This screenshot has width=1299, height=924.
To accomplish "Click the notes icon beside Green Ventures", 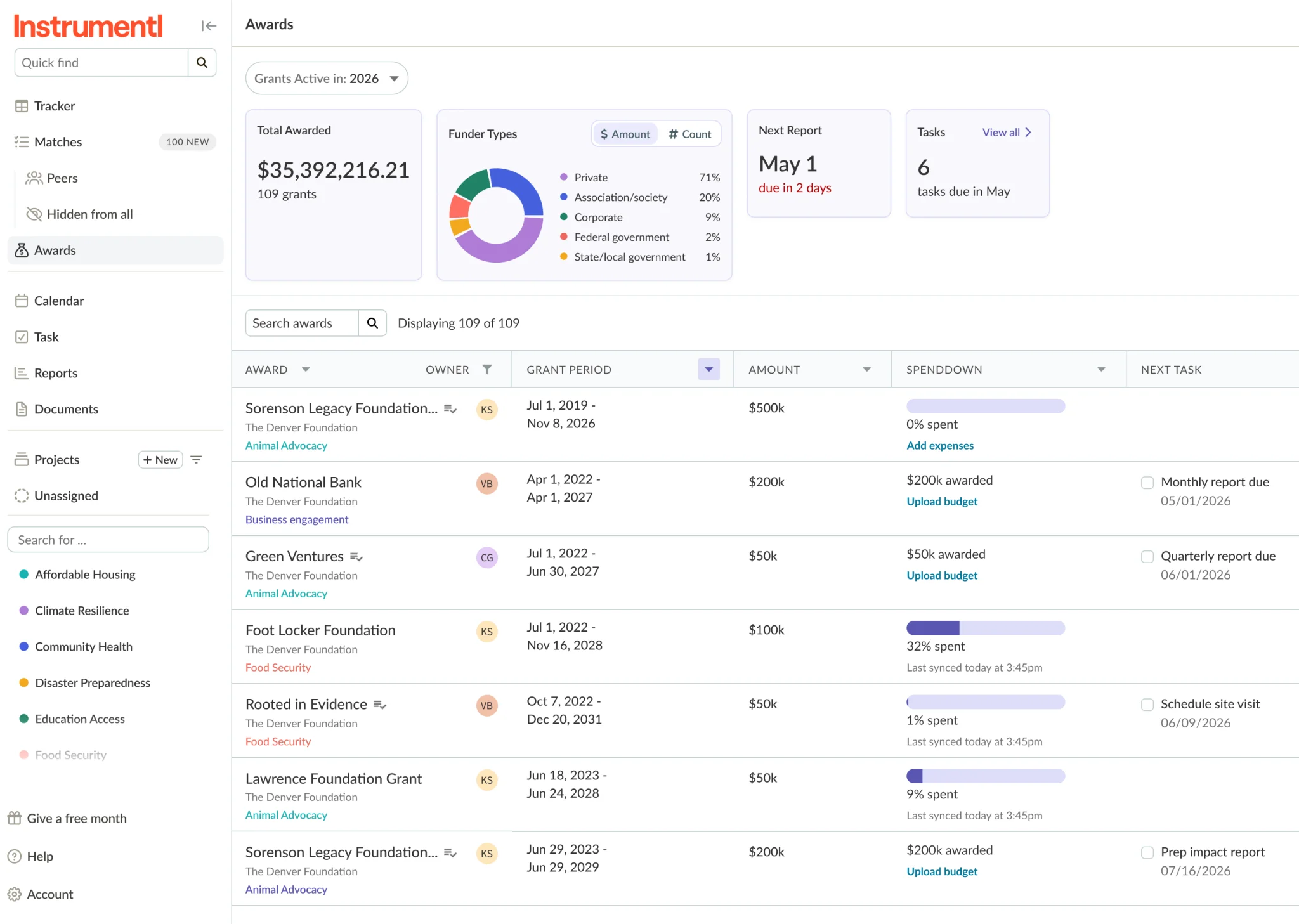I will click(356, 556).
